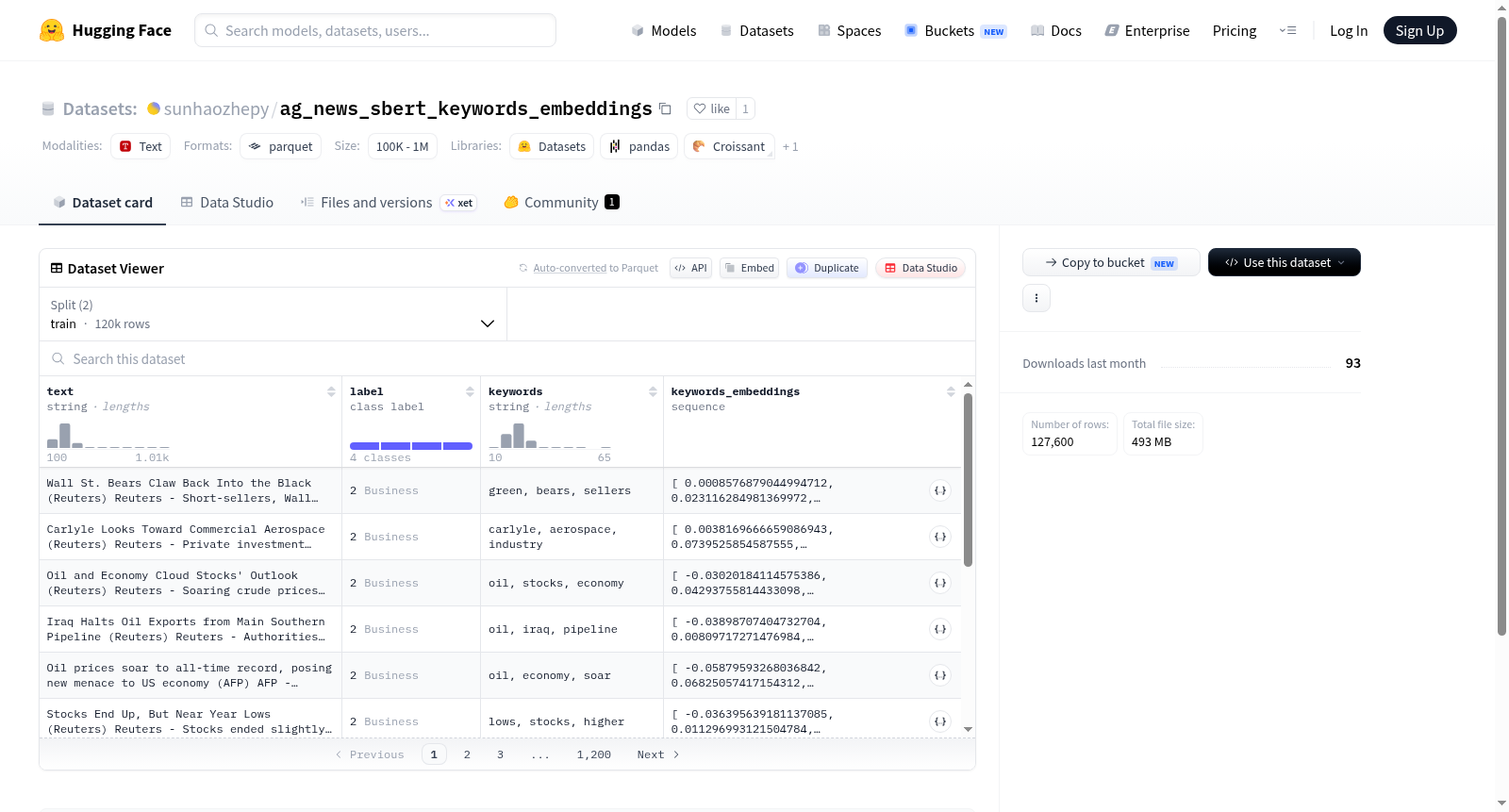Go to Models in the top navigation
Viewport: 1509px width, 812px height.
(x=664, y=30)
